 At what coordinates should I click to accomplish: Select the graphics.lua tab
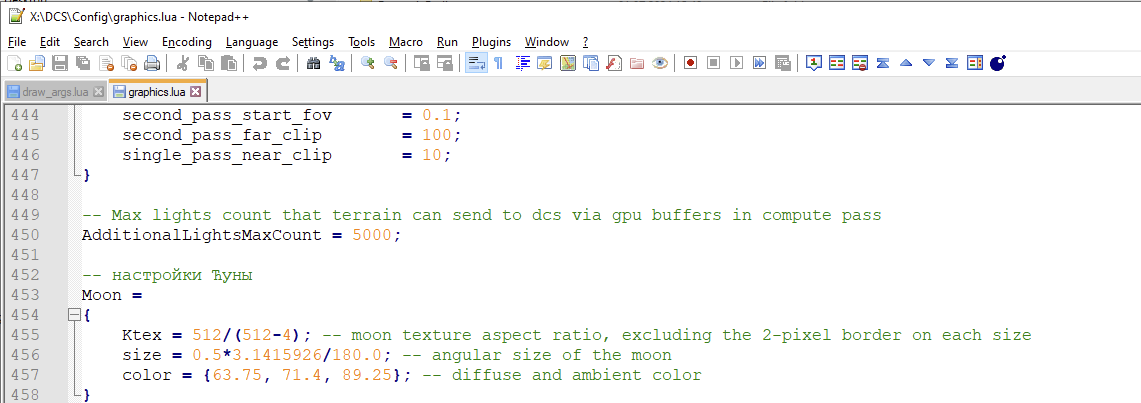158,92
